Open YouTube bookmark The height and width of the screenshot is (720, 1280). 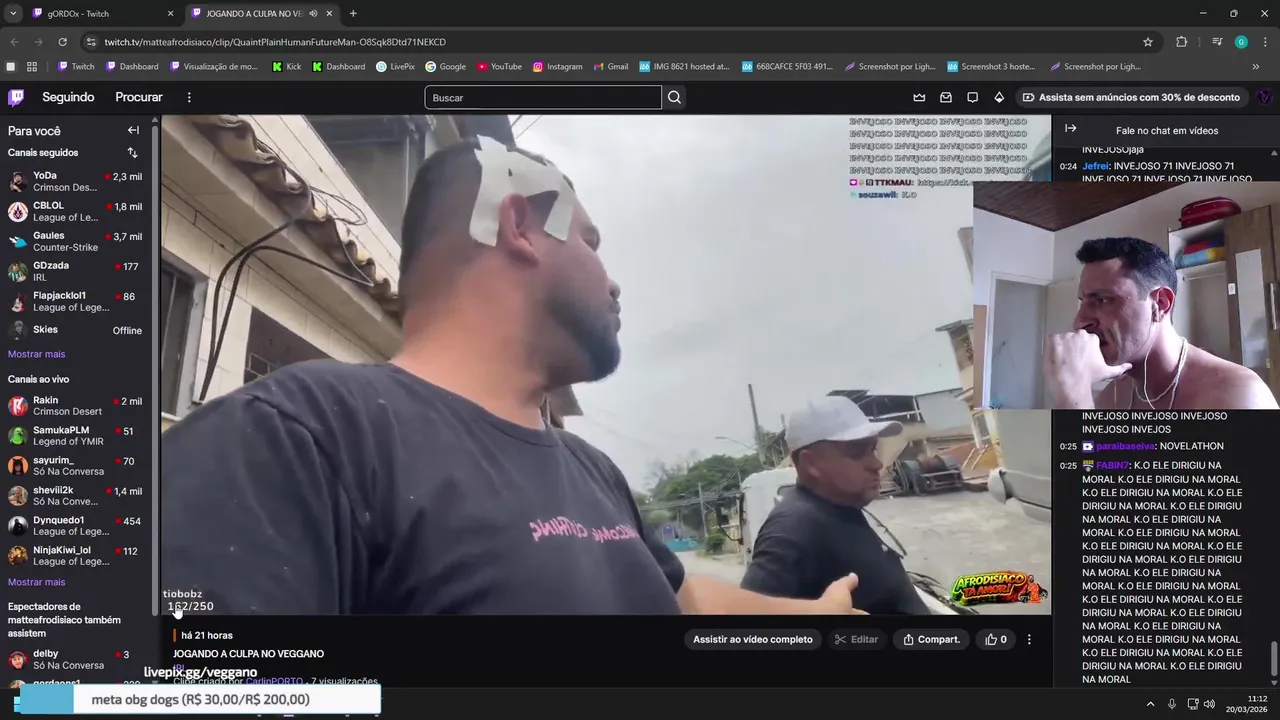tap(499, 67)
